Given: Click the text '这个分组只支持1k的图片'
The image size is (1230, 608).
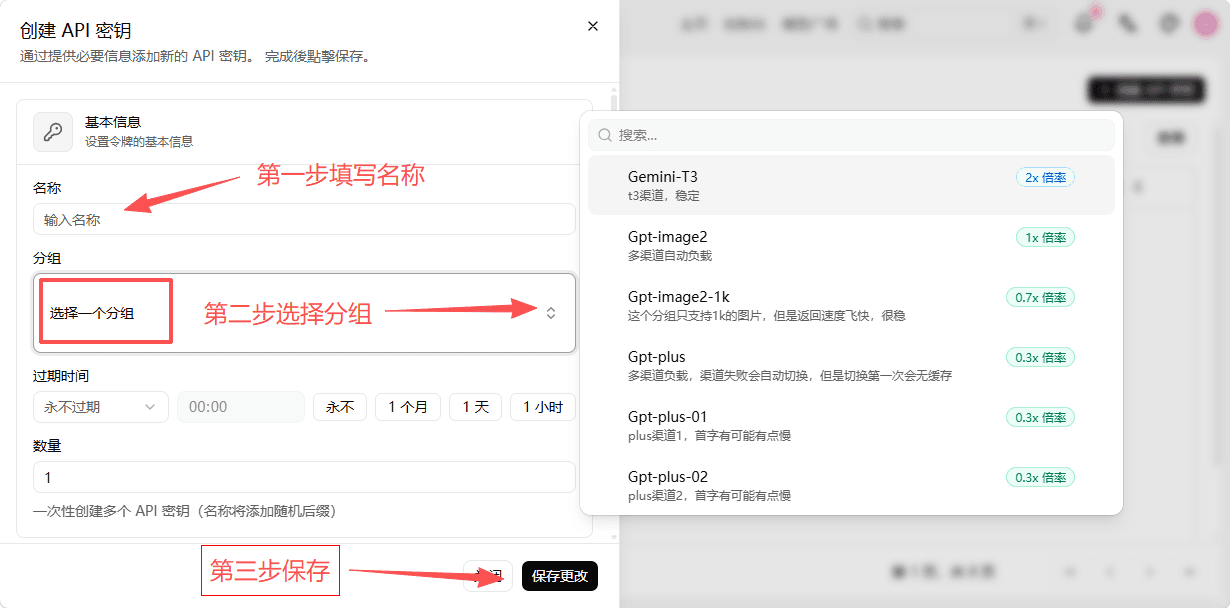Looking at the screenshot, I should (x=695, y=316).
